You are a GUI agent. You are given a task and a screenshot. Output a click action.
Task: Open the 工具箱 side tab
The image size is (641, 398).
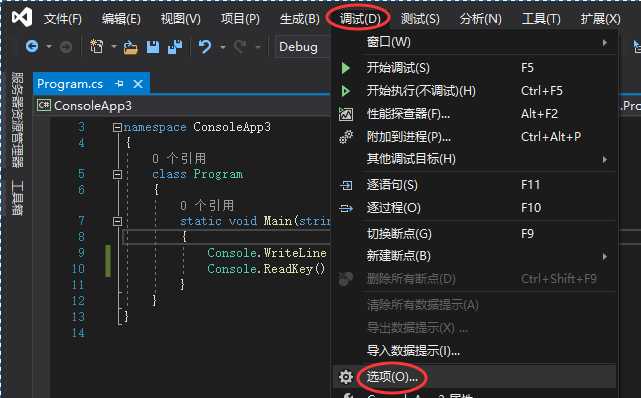pyautogui.click(x=17, y=198)
